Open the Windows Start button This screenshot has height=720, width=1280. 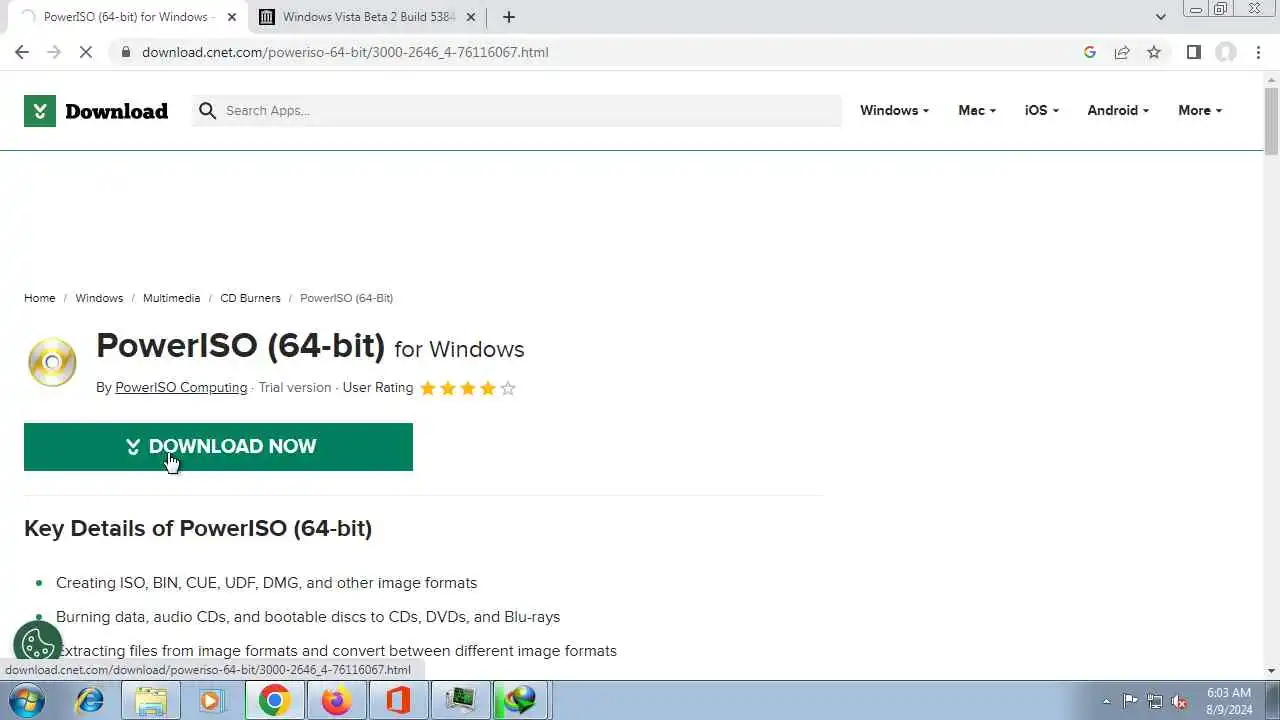pyautogui.click(x=27, y=700)
